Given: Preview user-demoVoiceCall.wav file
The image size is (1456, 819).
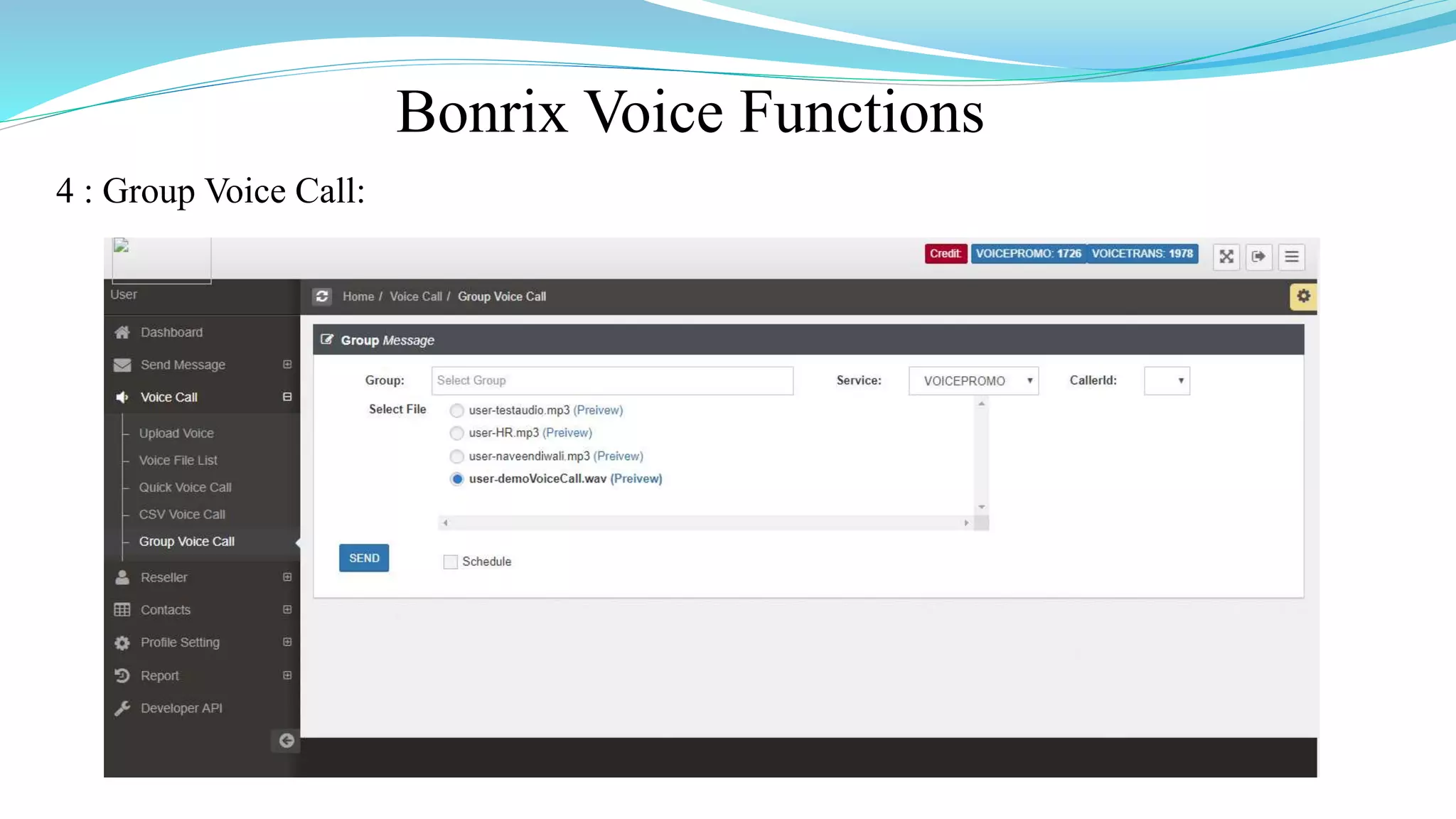Looking at the screenshot, I should pos(636,479).
